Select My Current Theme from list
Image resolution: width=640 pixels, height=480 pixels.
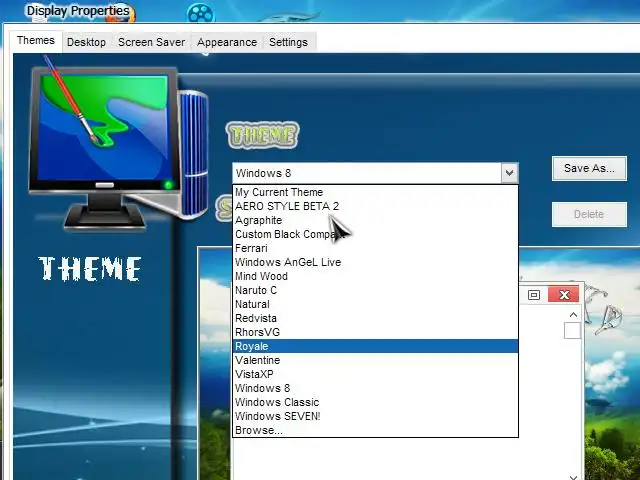pos(375,192)
